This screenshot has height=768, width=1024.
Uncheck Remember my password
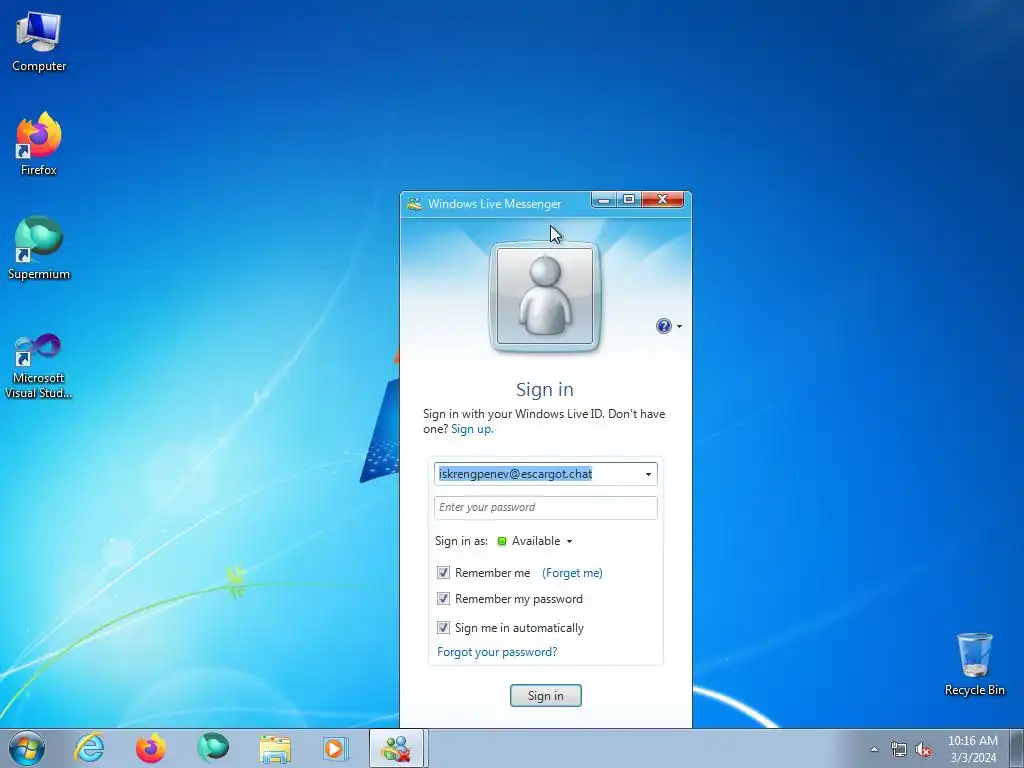[x=443, y=599]
